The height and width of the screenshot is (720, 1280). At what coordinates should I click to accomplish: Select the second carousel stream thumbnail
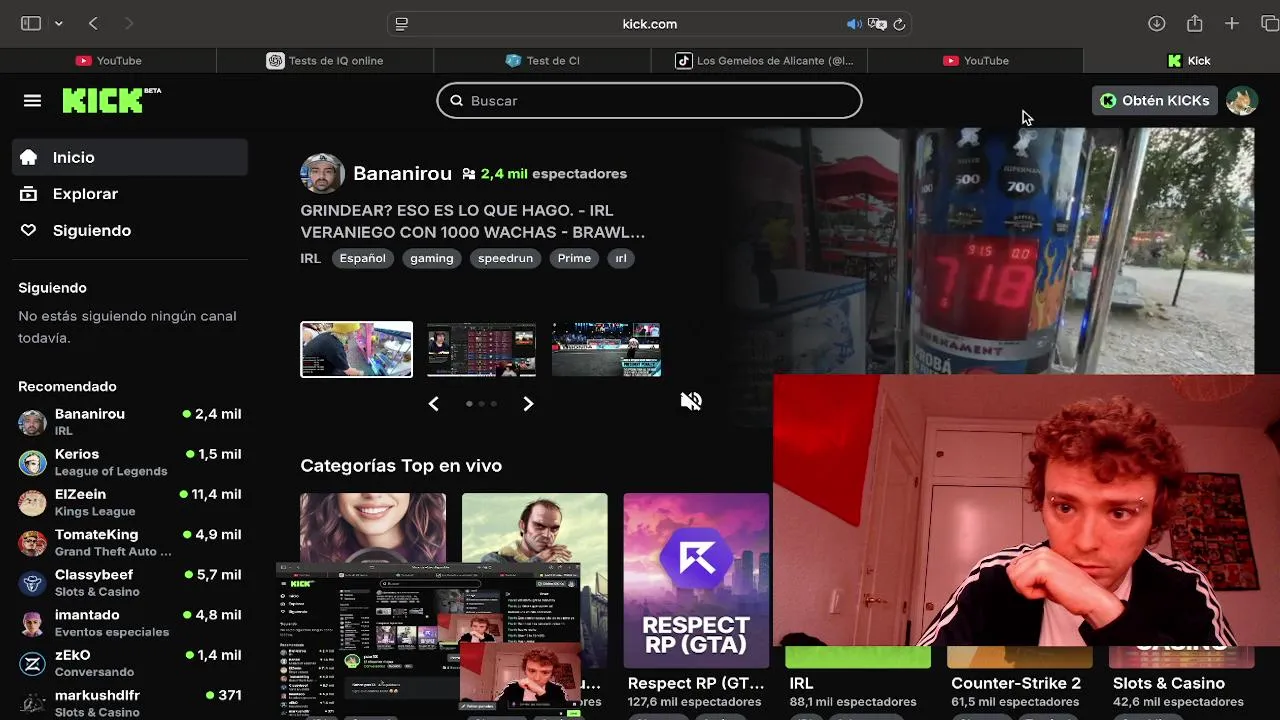(481, 349)
